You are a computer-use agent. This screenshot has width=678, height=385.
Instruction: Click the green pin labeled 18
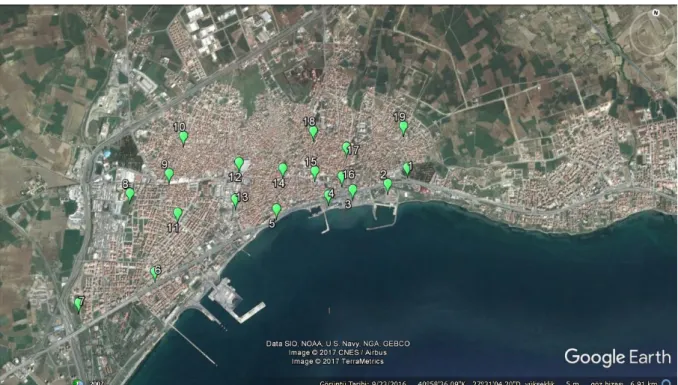coord(313,132)
